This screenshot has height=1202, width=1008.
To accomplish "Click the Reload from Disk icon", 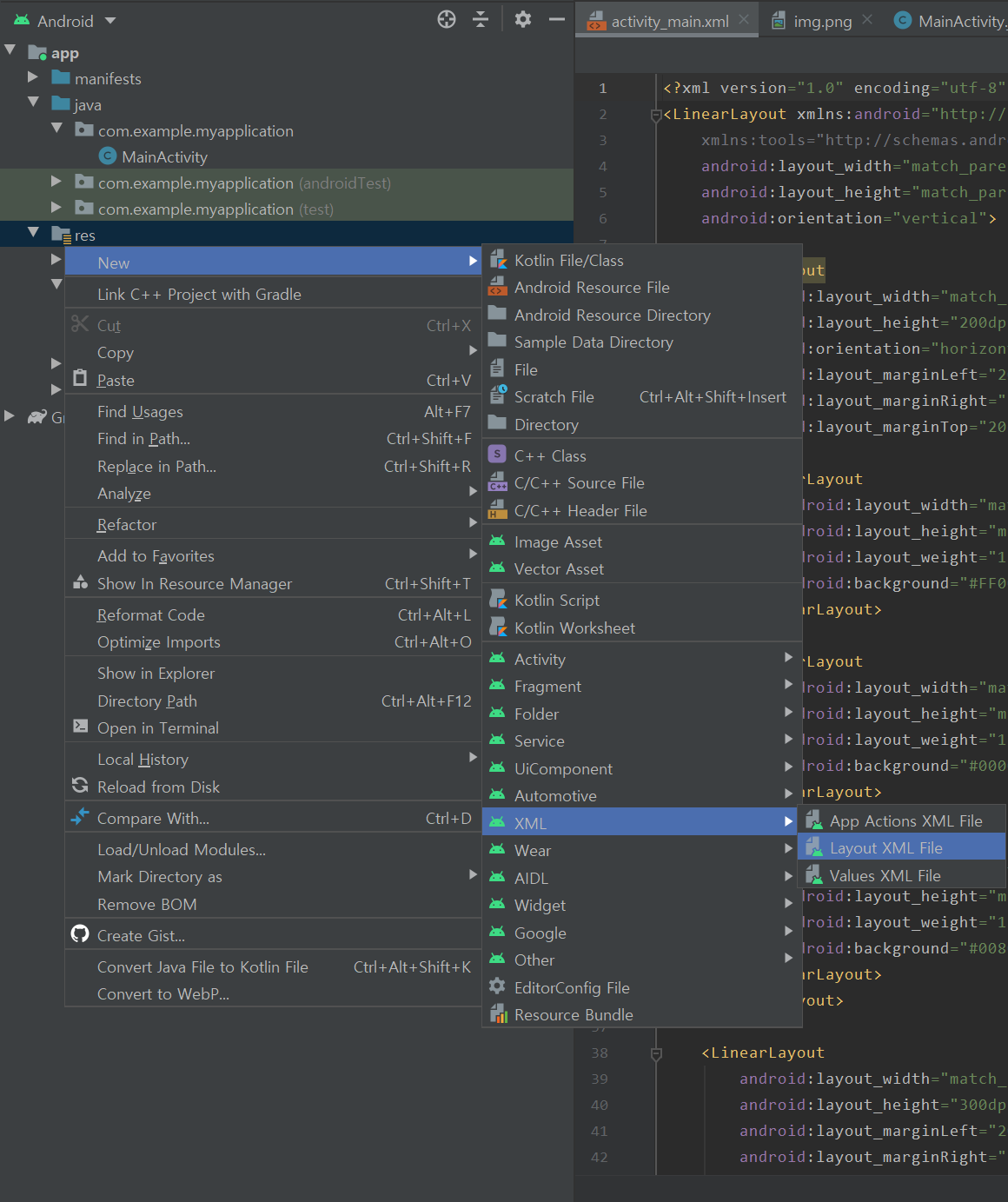I will [x=80, y=786].
